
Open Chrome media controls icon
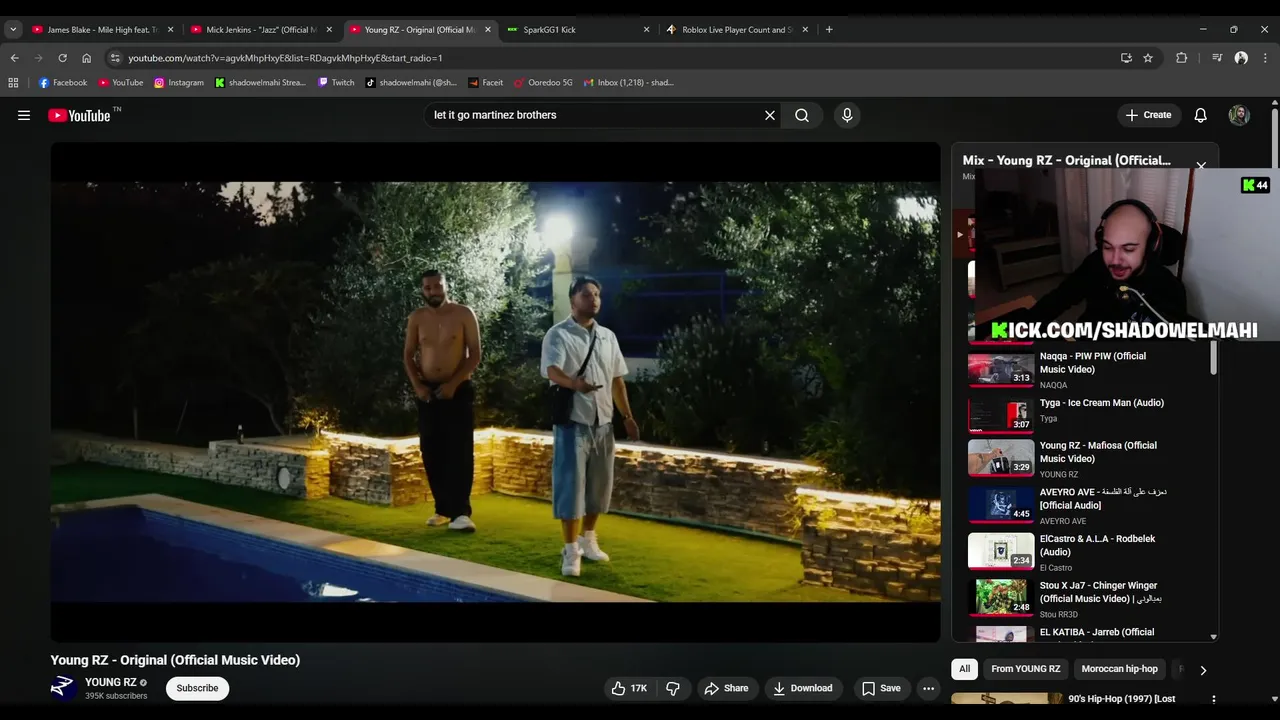pos(1217,58)
